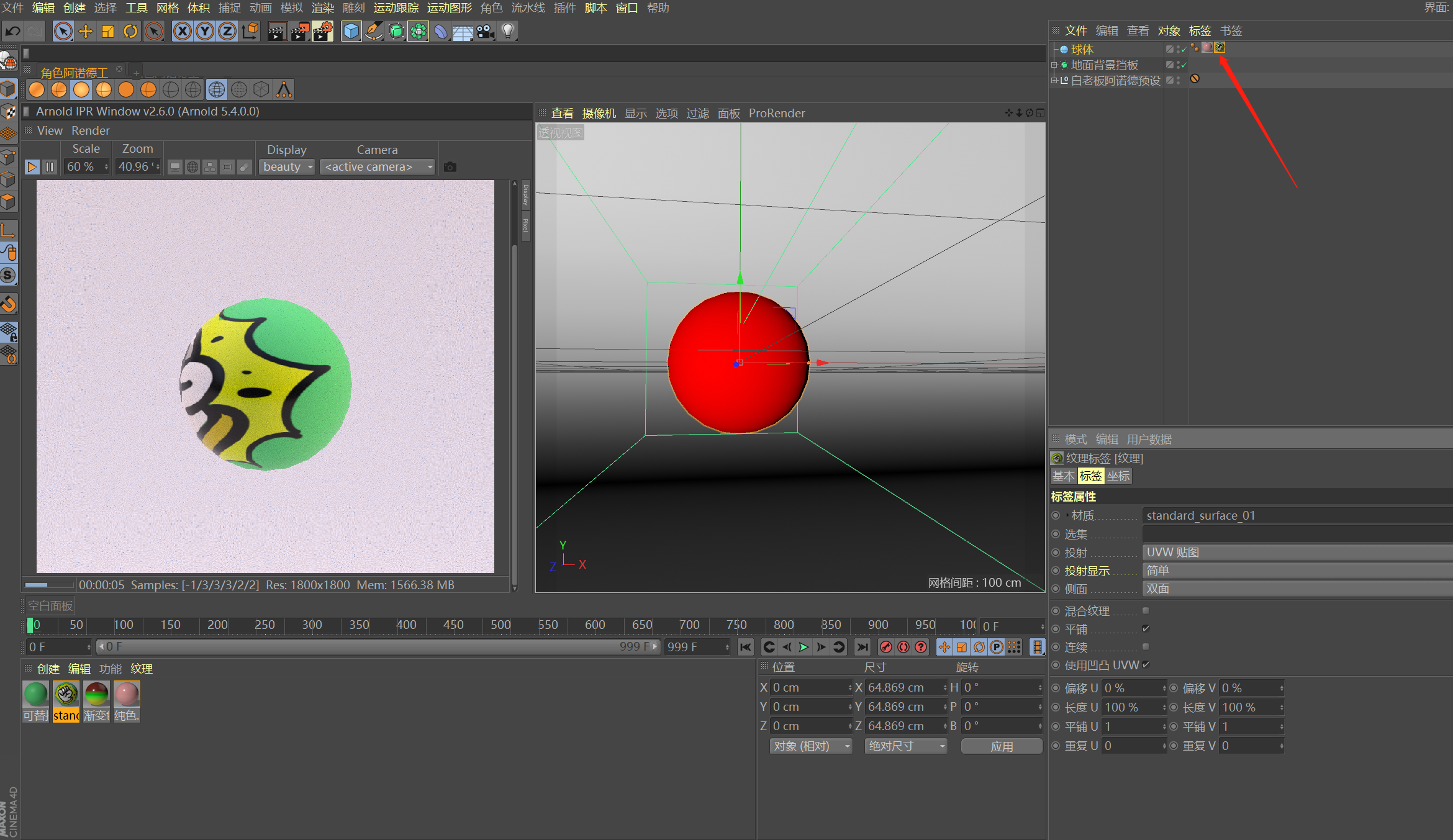Select the Rotate tool in top toolbar
1453x840 pixels.
click(x=130, y=31)
